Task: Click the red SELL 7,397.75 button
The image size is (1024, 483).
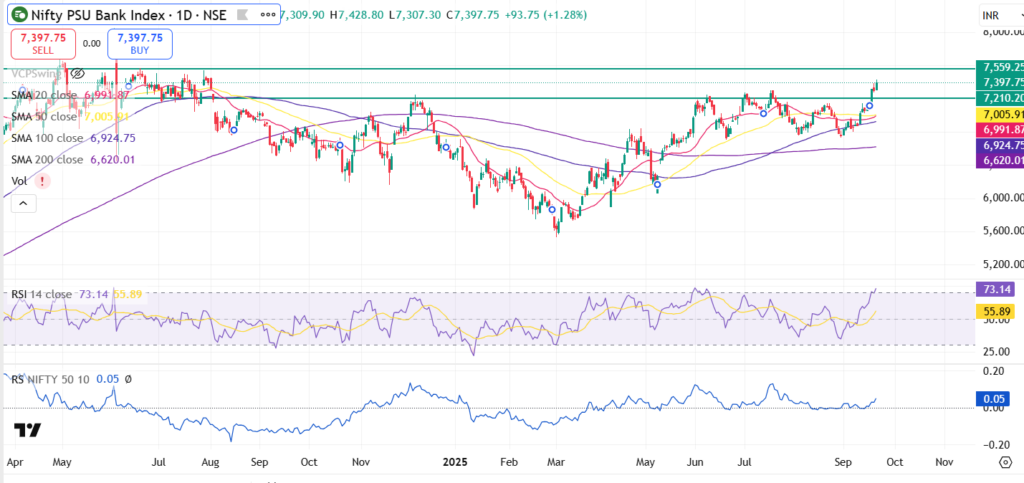Action: tap(41, 44)
